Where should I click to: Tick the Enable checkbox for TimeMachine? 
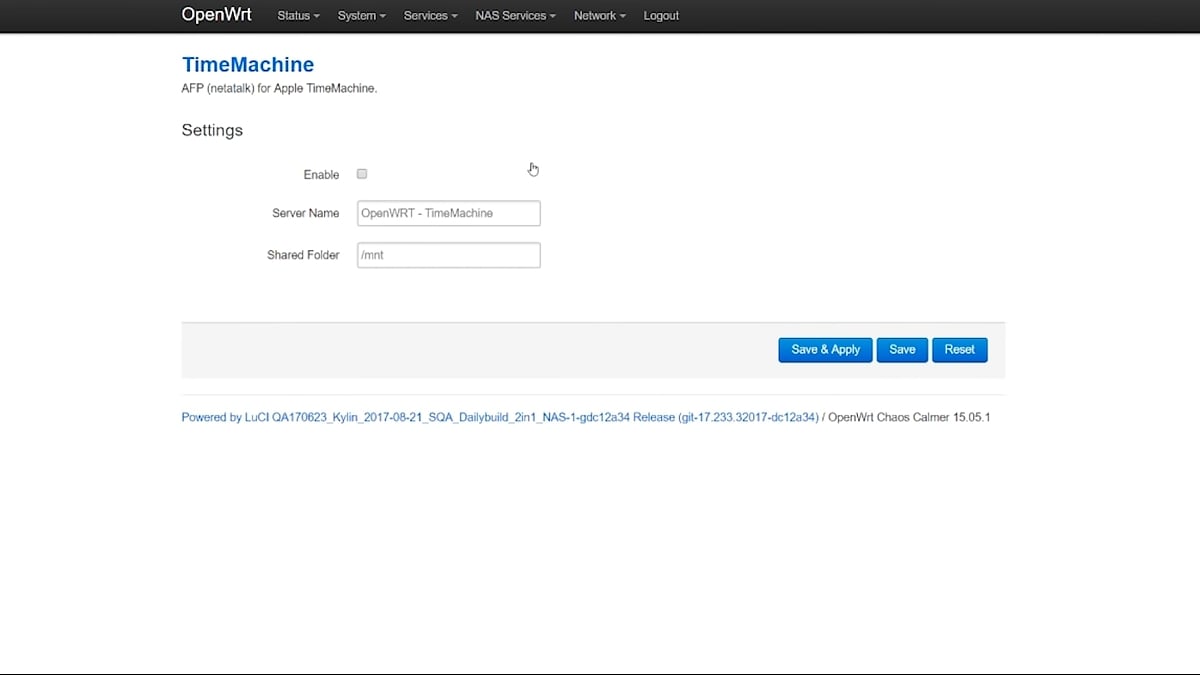362,174
